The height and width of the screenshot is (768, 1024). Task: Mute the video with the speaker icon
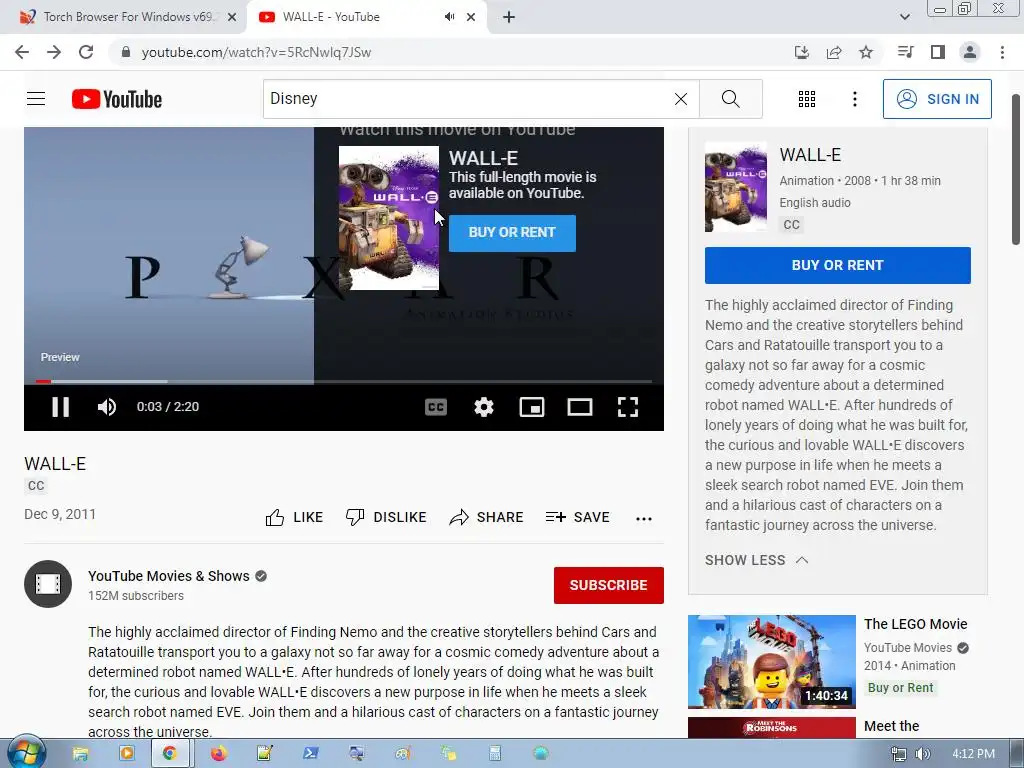(x=106, y=407)
